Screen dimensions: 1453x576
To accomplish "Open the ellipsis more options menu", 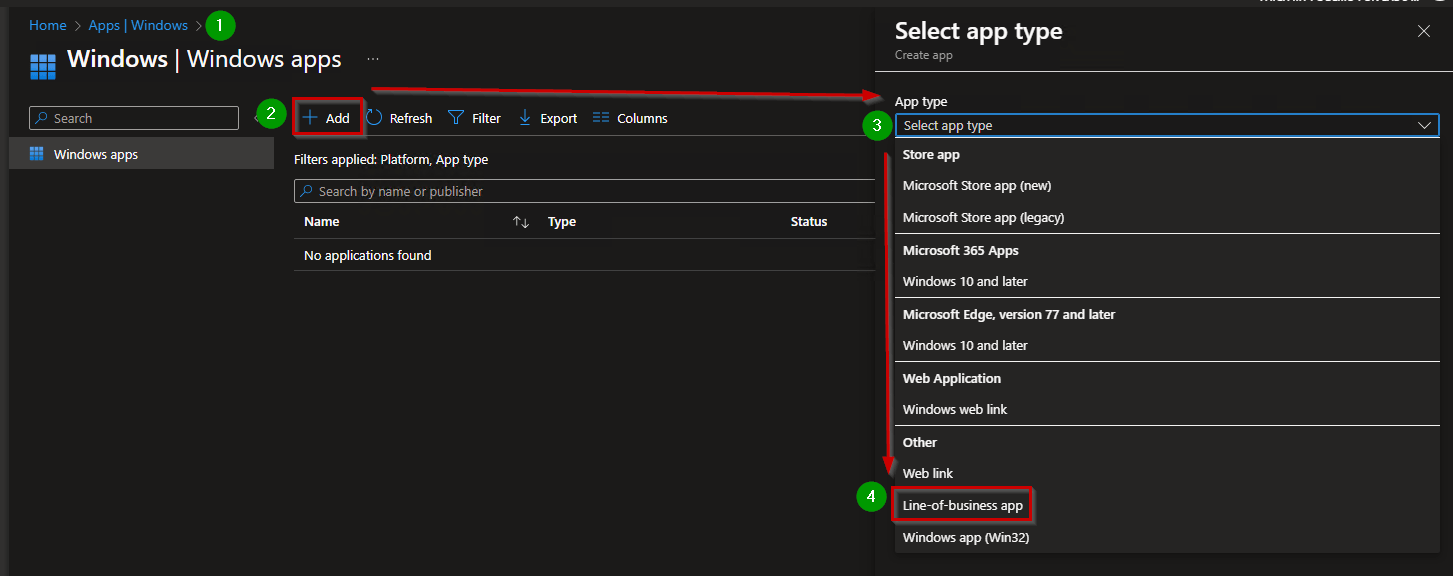I will click(x=373, y=60).
